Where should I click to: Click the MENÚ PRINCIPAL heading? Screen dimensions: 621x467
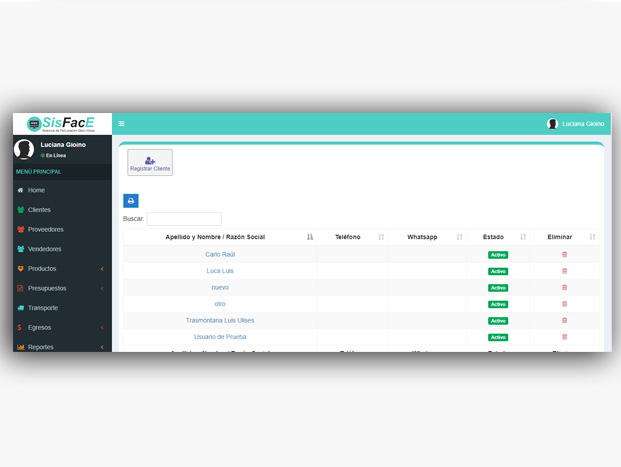point(38,172)
